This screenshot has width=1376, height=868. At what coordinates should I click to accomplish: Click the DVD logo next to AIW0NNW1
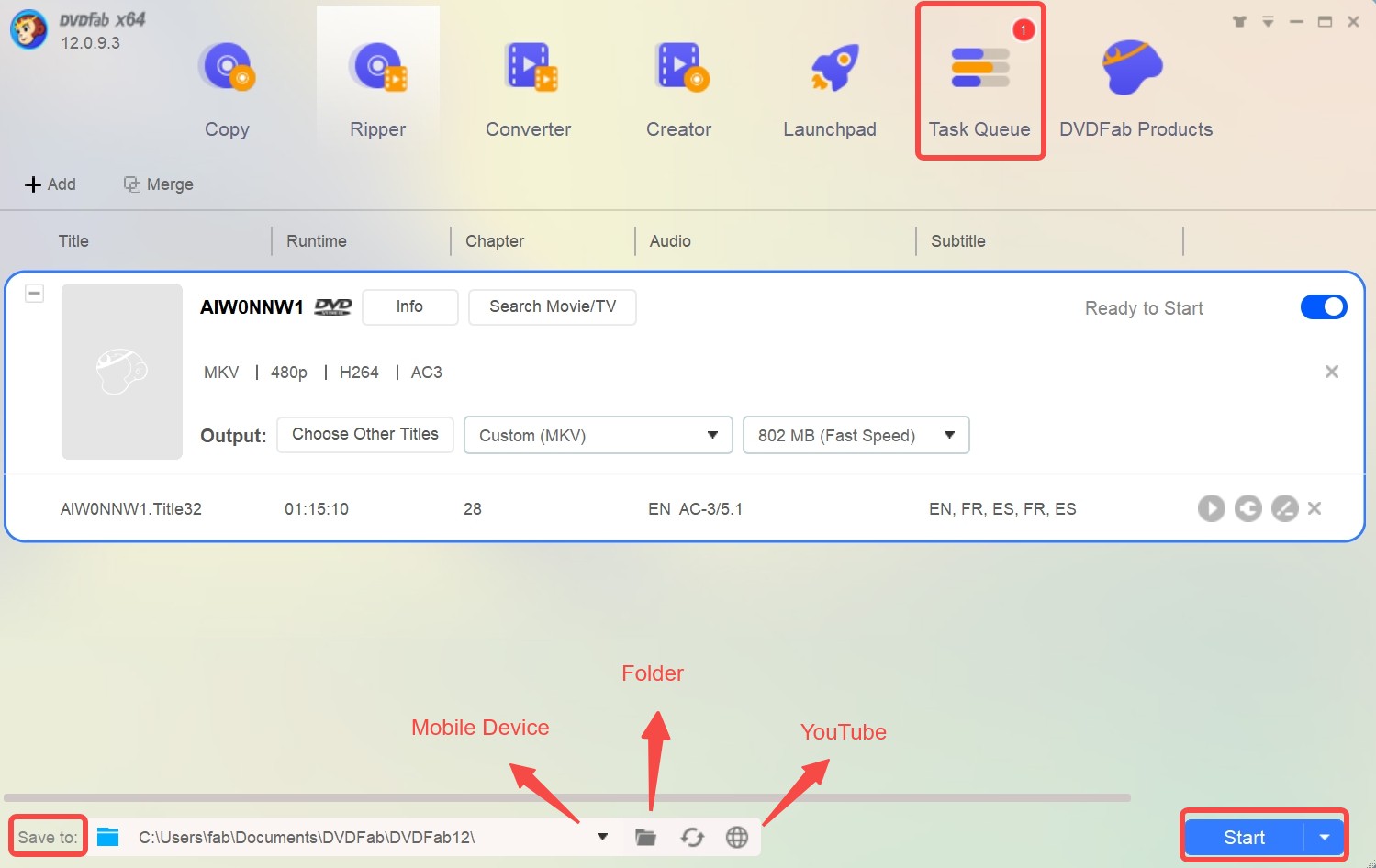(333, 306)
